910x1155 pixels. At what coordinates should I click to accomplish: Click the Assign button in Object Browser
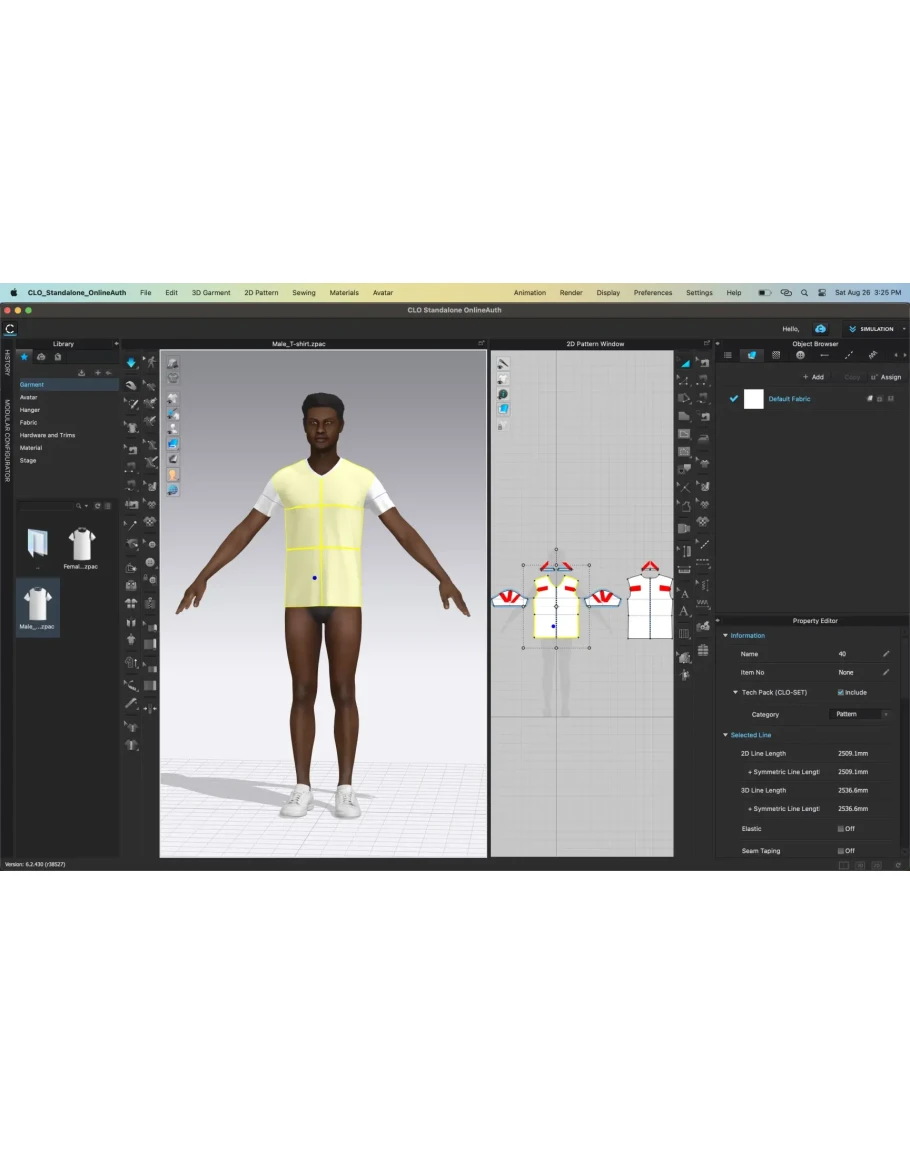(x=886, y=377)
